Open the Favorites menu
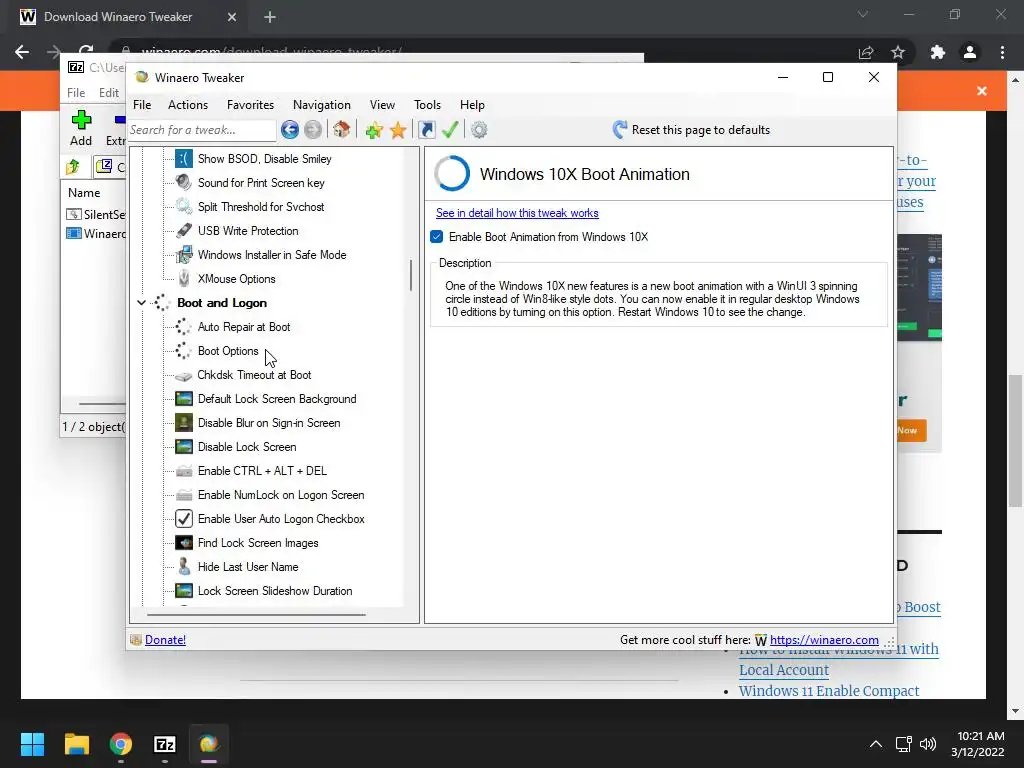1024x768 pixels. pyautogui.click(x=250, y=105)
